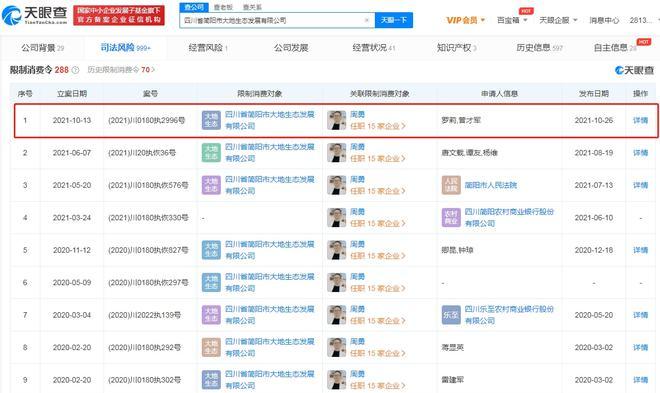Click the tan company logo icon in row 8

(x=211, y=347)
